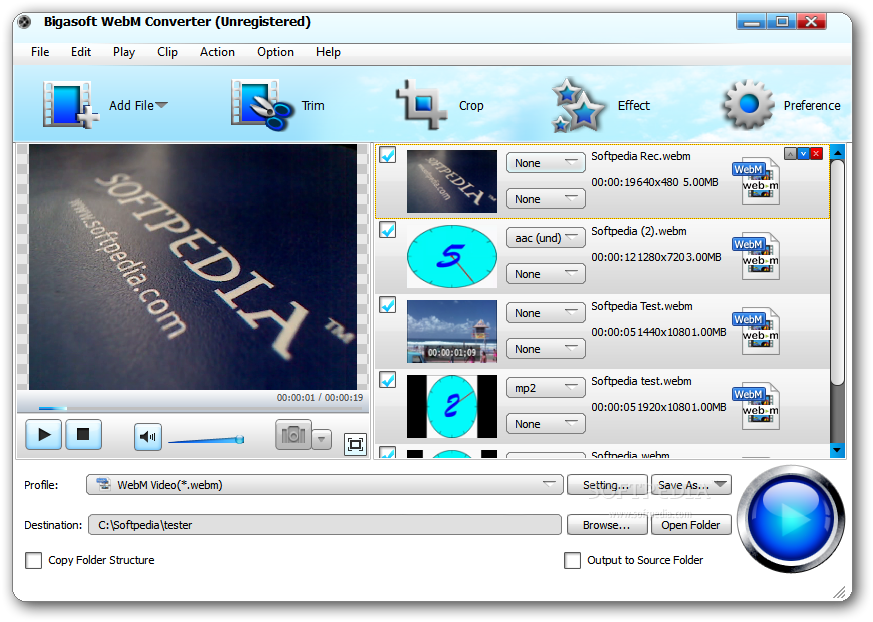Screen dimensions: 873x622
Task: Select the Softpedia test.webm thumbnail
Action: 452,406
